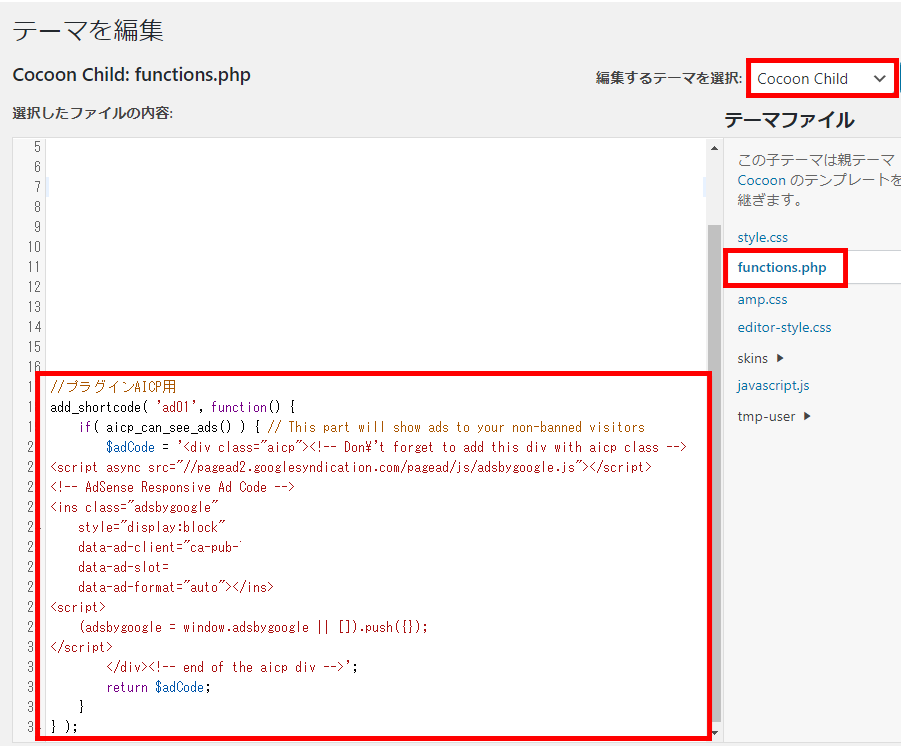The width and height of the screenshot is (904, 750).
Task: Click the script async src googlesyndication line
Action: [351, 467]
